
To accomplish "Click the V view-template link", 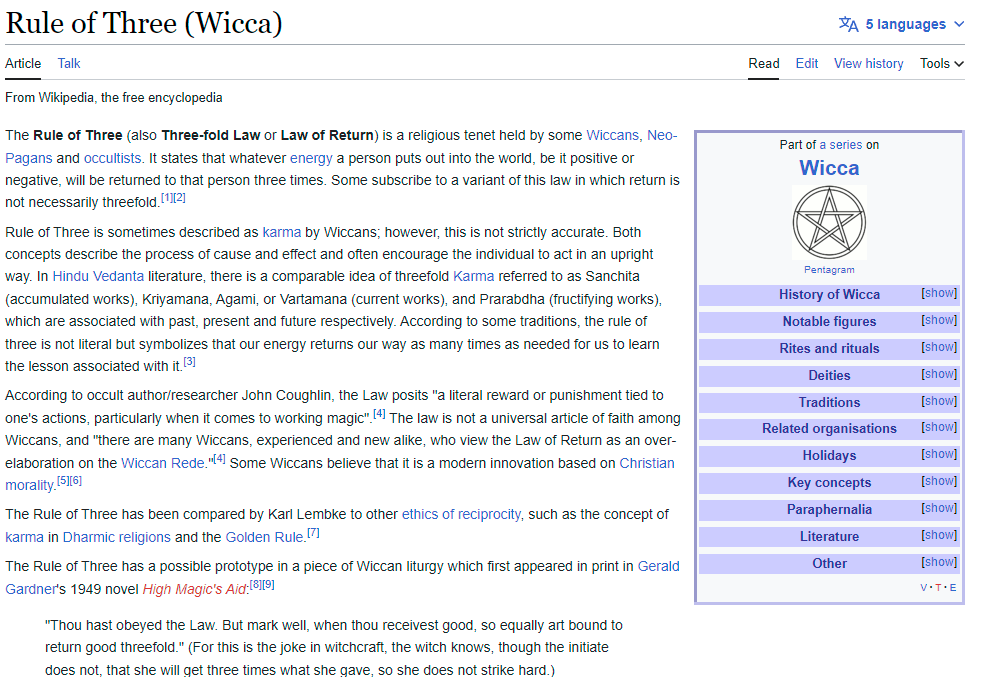I will (923, 587).
